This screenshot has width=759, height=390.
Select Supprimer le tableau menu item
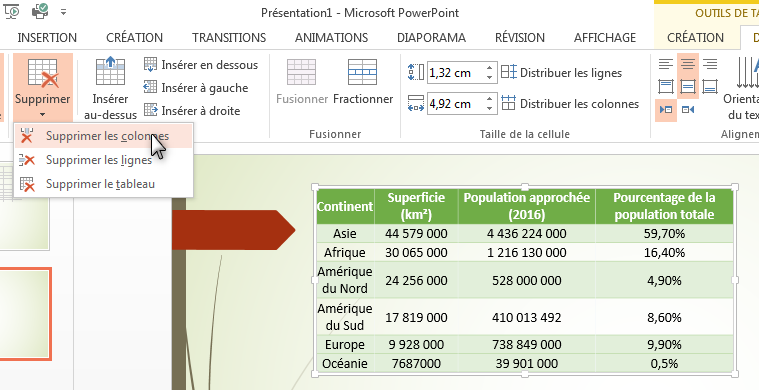(104, 184)
